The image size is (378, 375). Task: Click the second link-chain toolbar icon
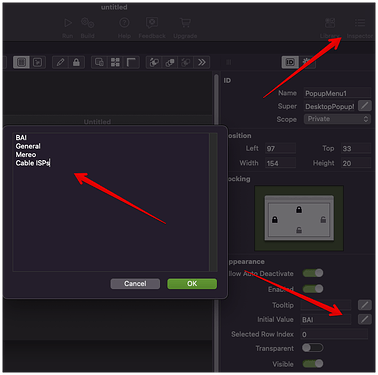170,62
